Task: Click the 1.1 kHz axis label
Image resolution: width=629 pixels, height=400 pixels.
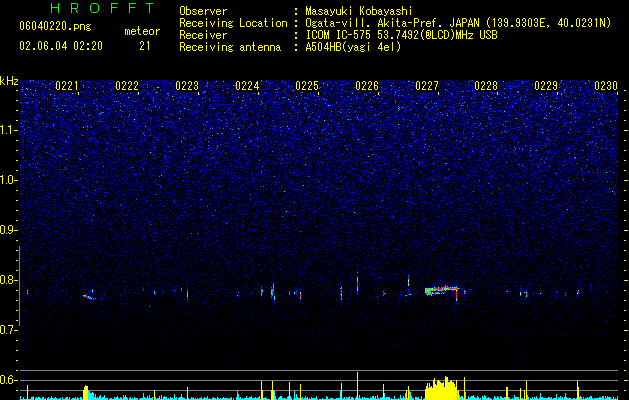Action: click(9, 130)
